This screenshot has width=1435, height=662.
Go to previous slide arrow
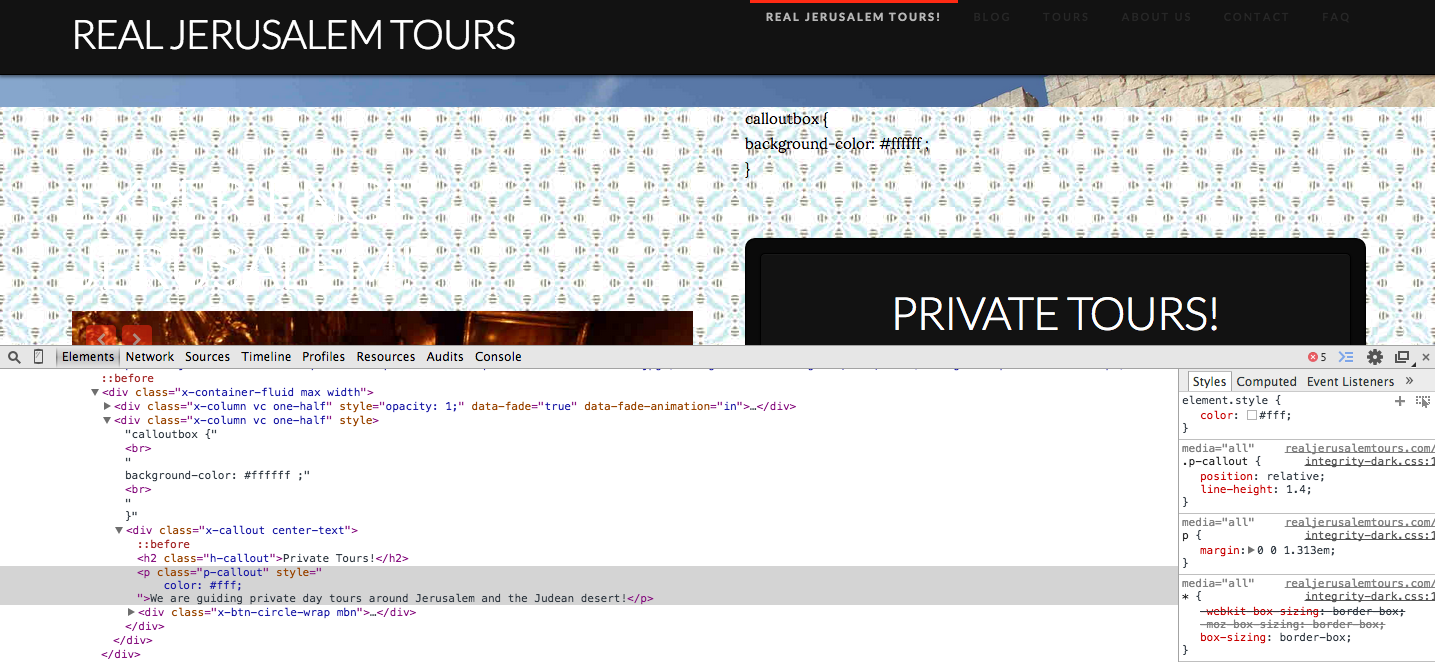[x=102, y=339]
